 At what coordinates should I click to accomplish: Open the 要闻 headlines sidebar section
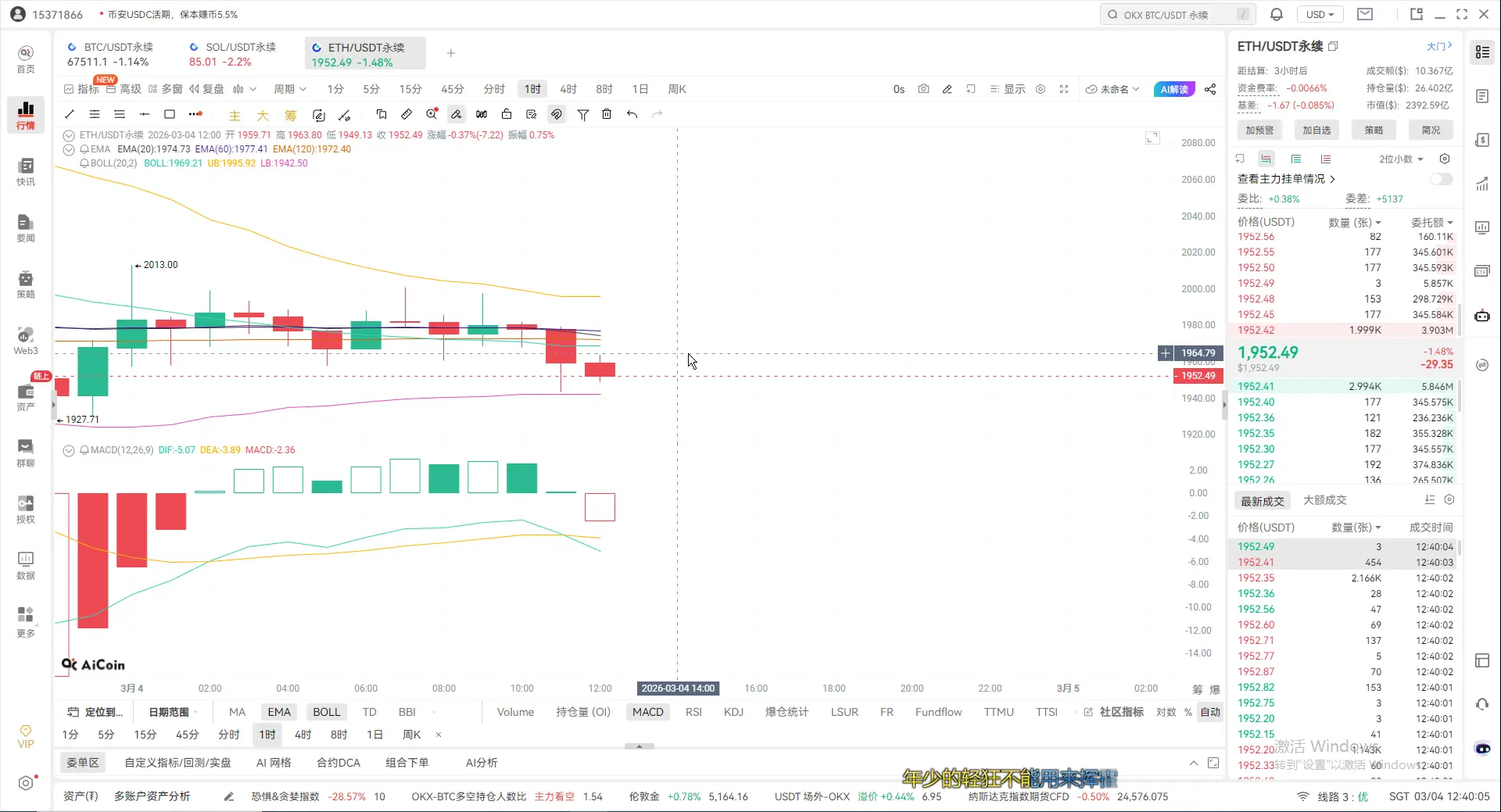tap(26, 228)
